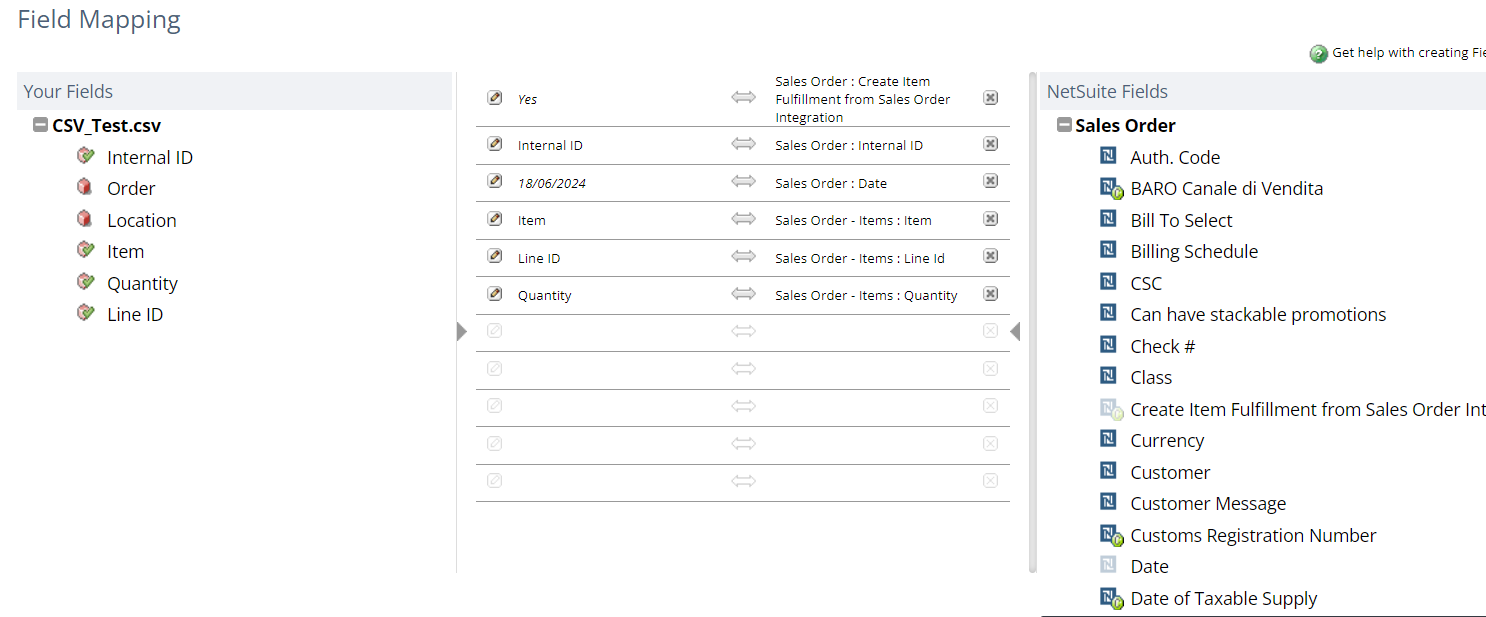
Task: Click the custom field icon beside BARO Canale di Vendita
Action: coord(1111,189)
